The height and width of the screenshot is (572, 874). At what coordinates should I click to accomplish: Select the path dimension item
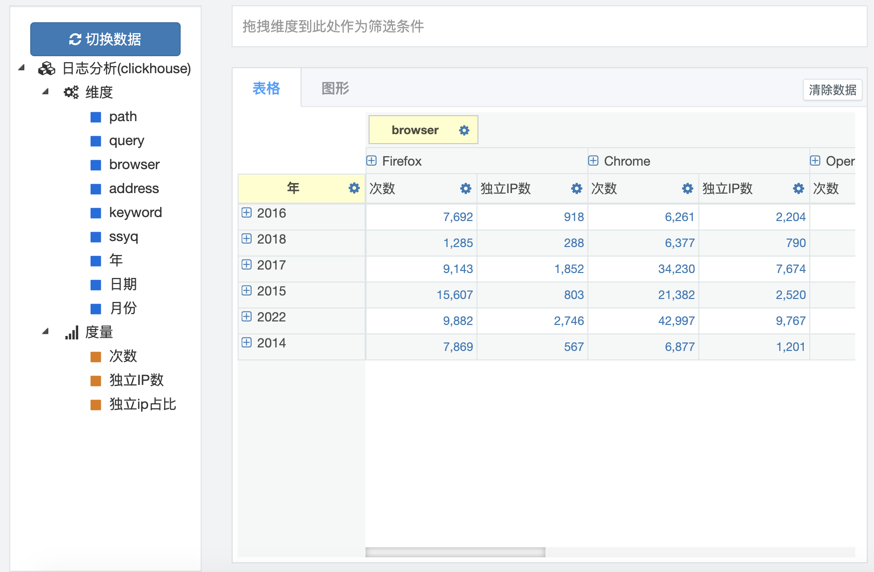pos(123,117)
